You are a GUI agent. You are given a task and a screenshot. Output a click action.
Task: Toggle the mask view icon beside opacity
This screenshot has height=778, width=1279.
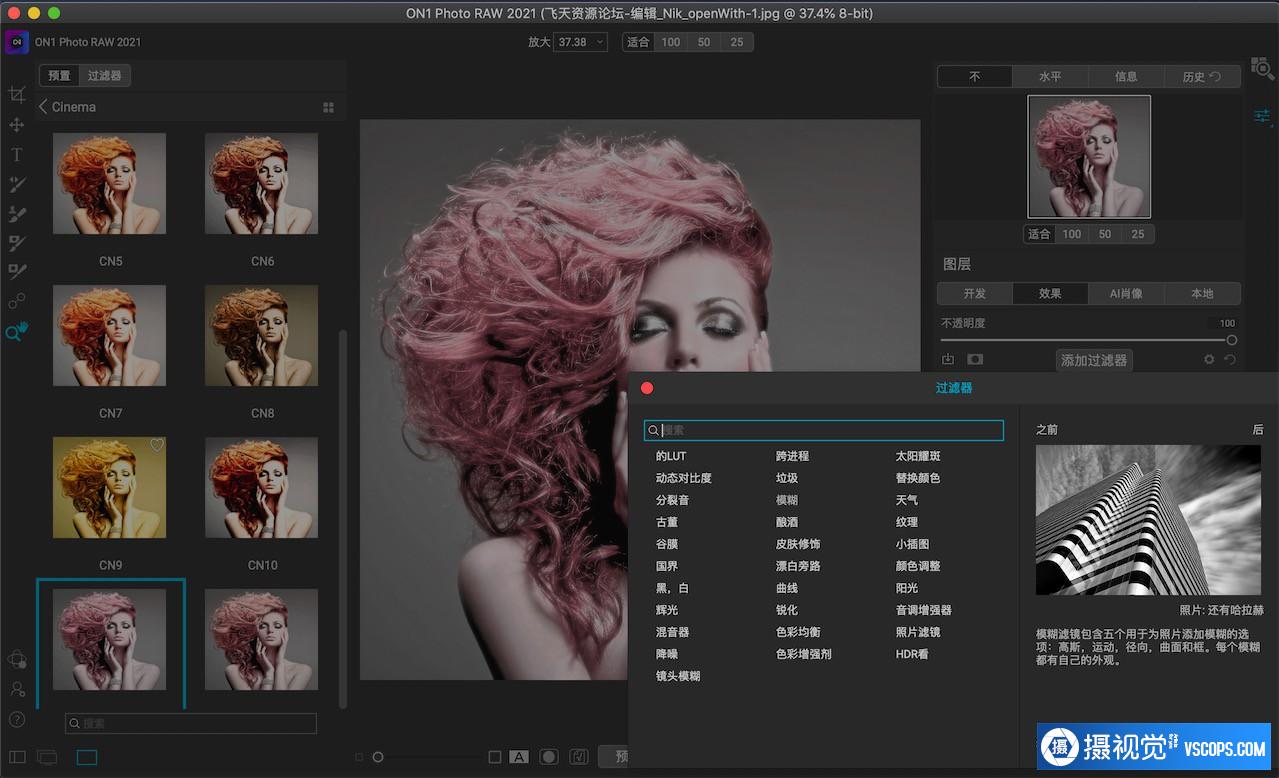point(974,360)
